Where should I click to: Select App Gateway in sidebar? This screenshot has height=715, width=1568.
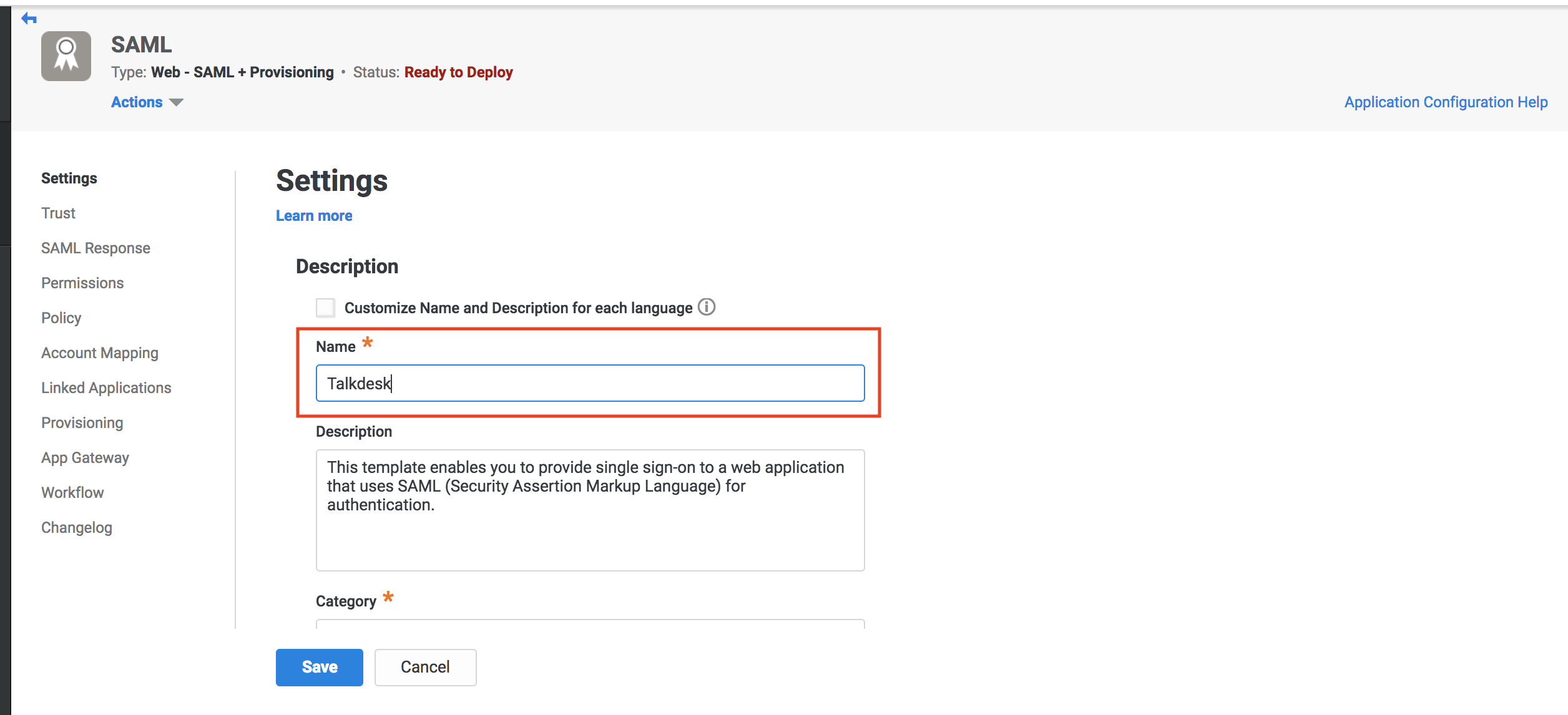coord(85,458)
